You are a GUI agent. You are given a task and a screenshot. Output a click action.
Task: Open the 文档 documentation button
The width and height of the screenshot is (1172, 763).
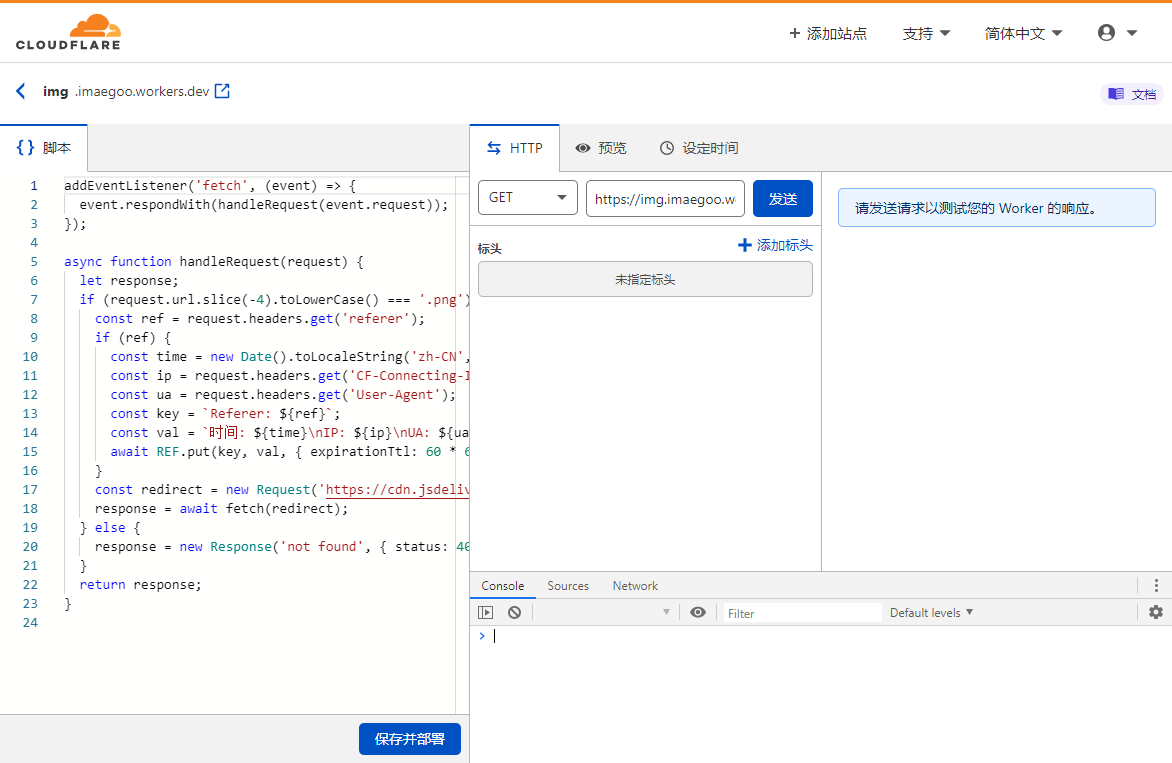click(1132, 94)
